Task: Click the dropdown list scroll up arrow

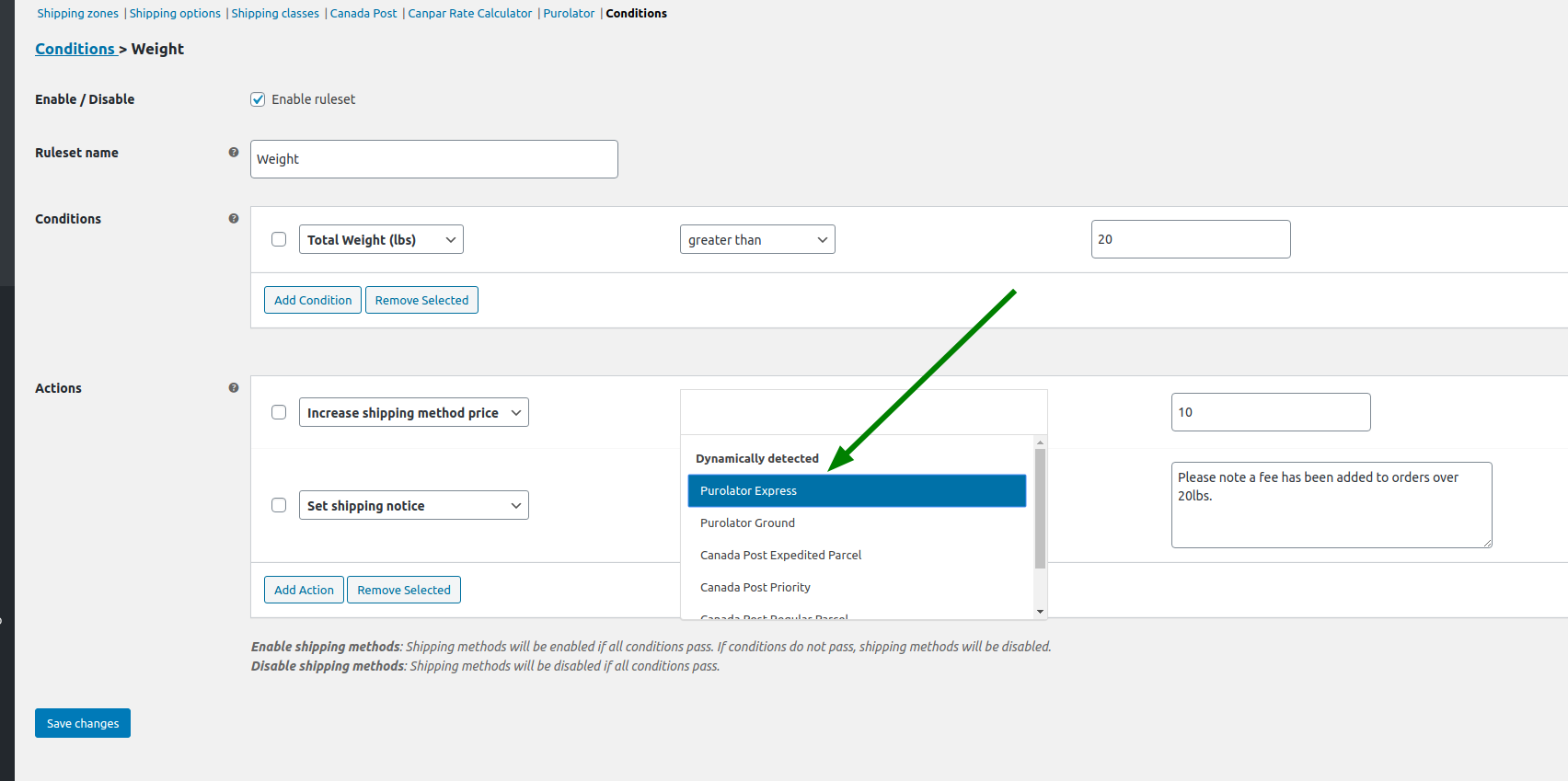Action: tap(1040, 442)
